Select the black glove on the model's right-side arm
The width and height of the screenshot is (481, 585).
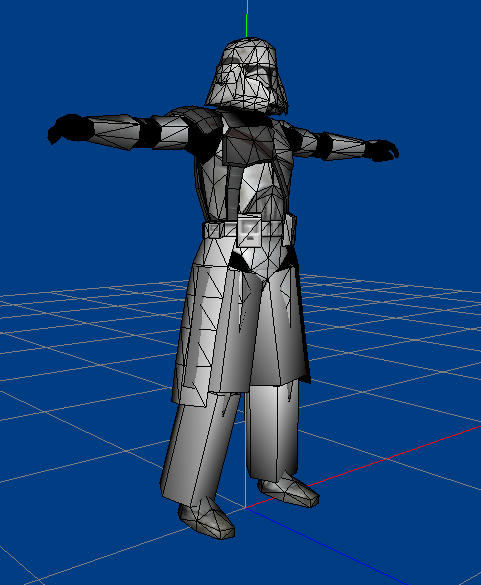pos(381,150)
